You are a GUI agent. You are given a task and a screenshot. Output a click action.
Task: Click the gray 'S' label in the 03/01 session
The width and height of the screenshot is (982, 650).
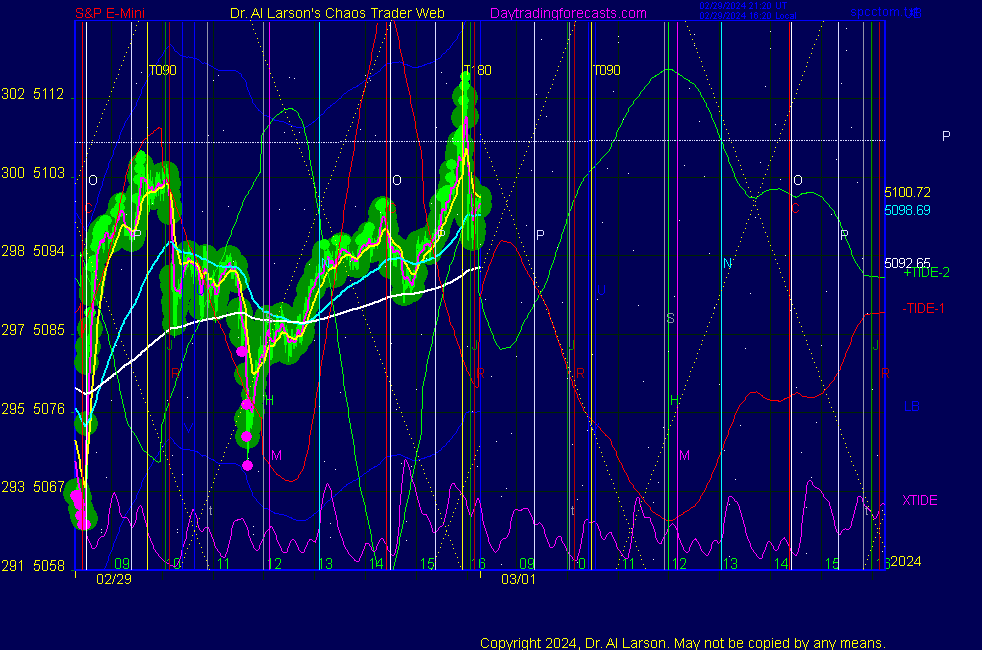point(670,319)
